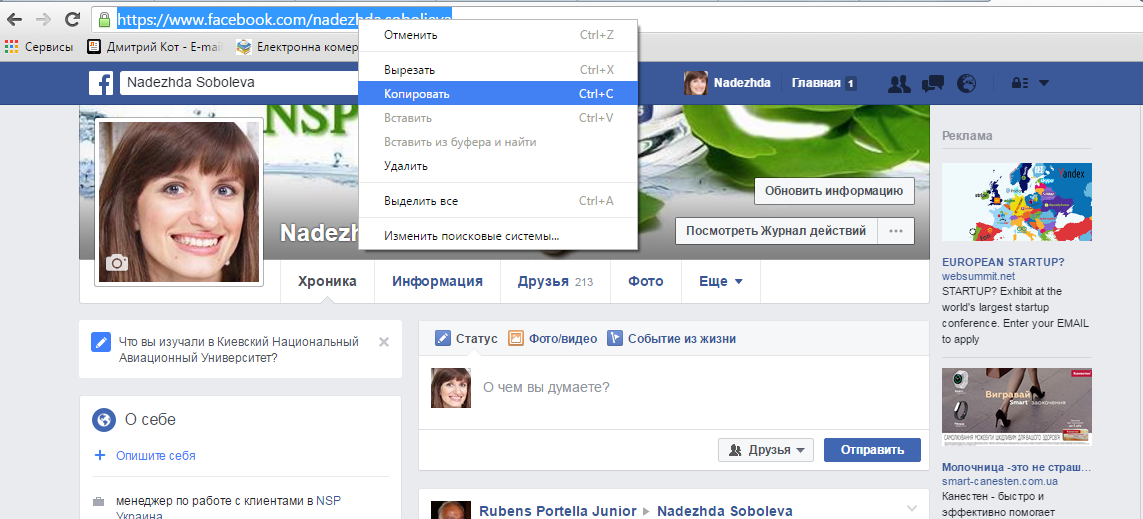The height and width of the screenshot is (519, 1143).
Task: Expand the post options chevron arrow
Action: point(911,508)
